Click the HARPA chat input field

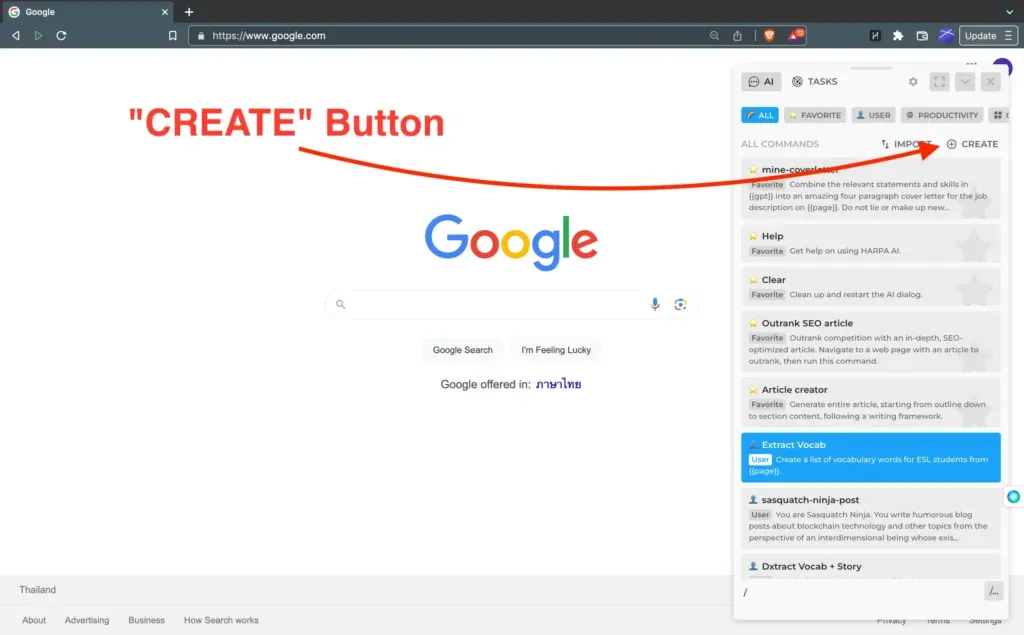(861, 592)
